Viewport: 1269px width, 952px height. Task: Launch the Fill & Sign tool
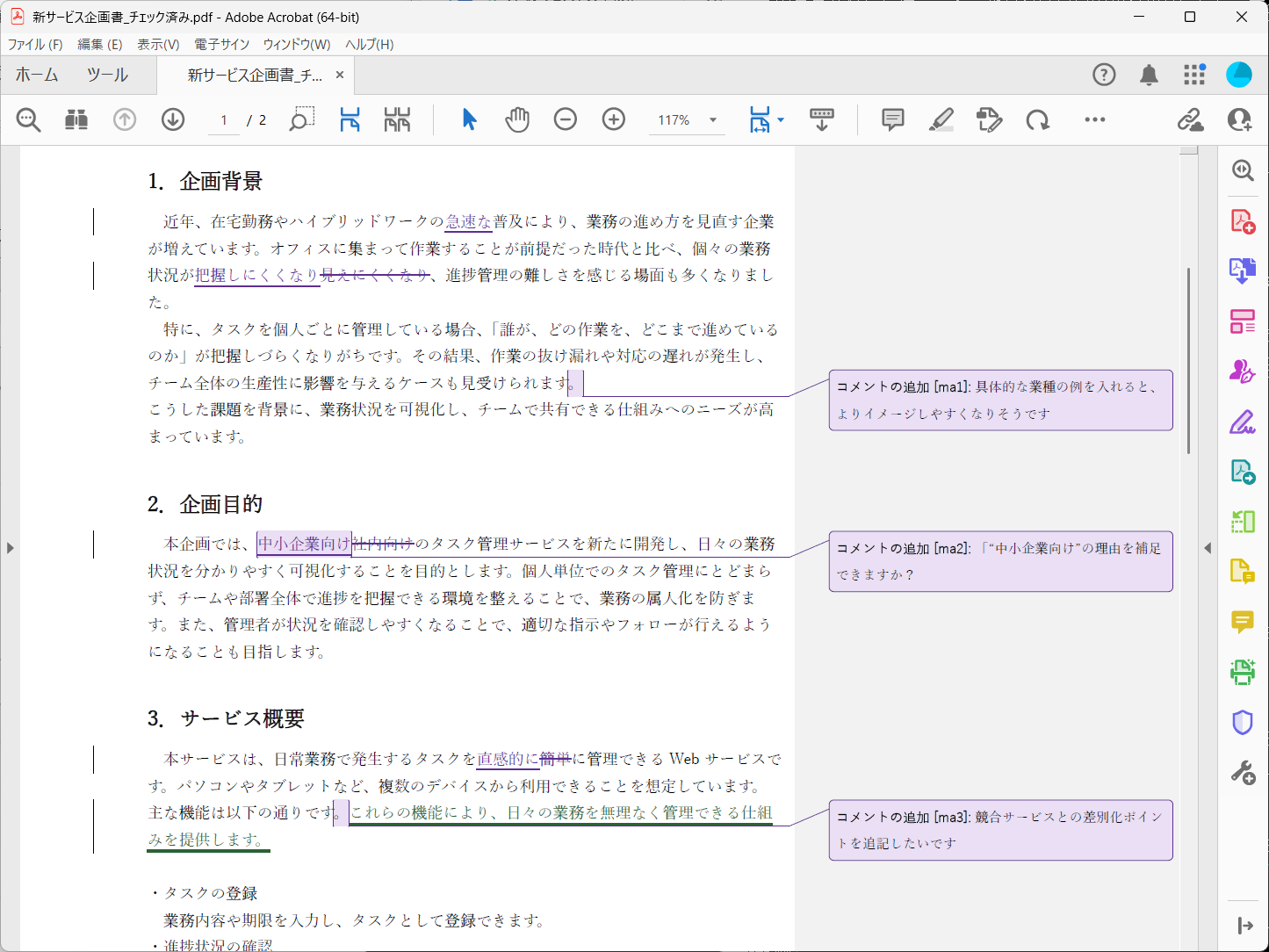tap(1243, 422)
